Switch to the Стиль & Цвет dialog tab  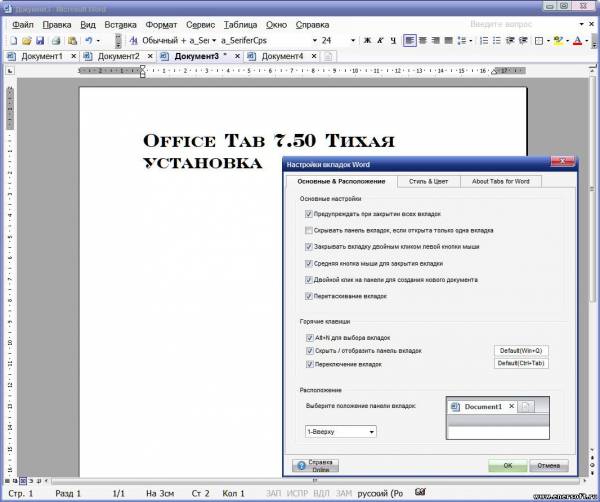tap(429, 181)
